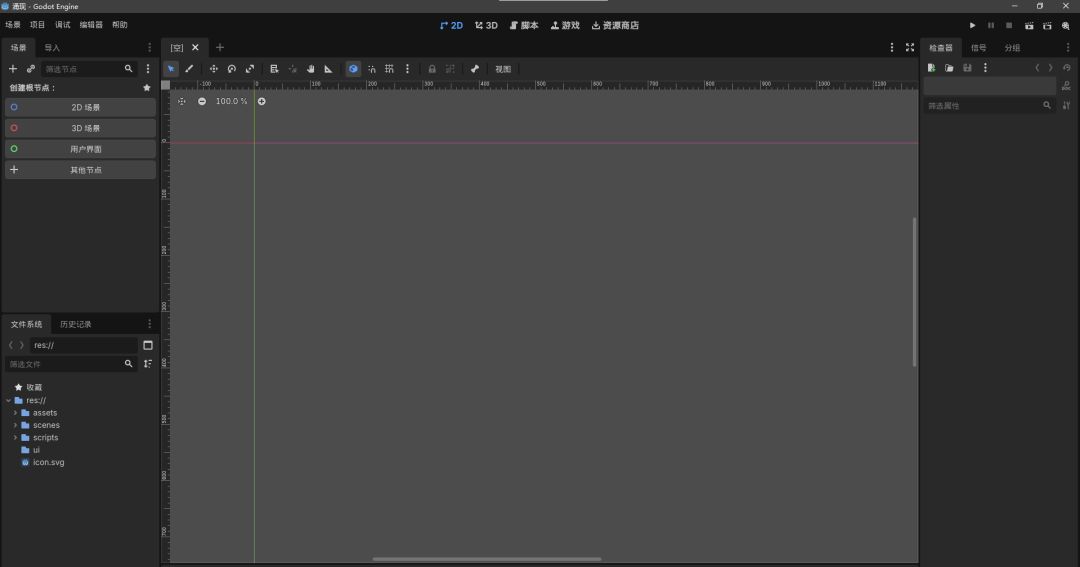The width and height of the screenshot is (1080, 567).
Task: Open the 项目 project menu
Action: (x=37, y=25)
